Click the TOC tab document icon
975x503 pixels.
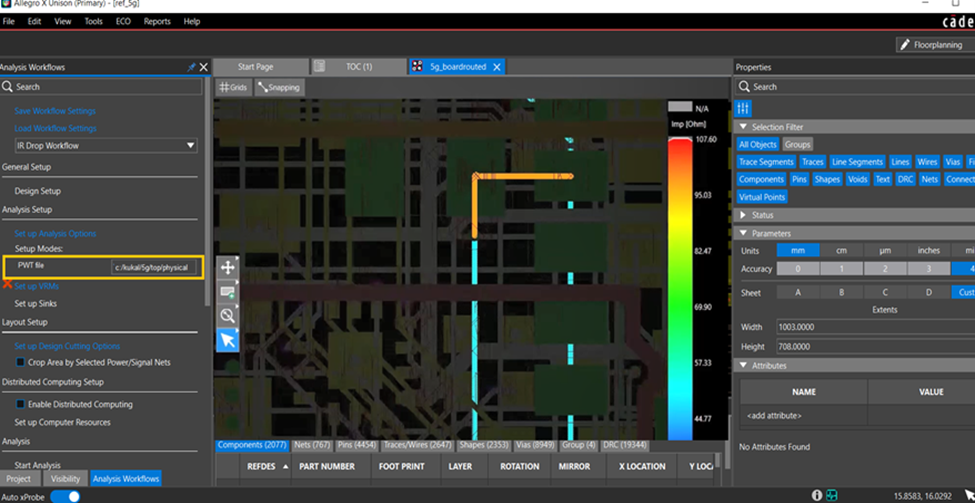[x=320, y=67]
